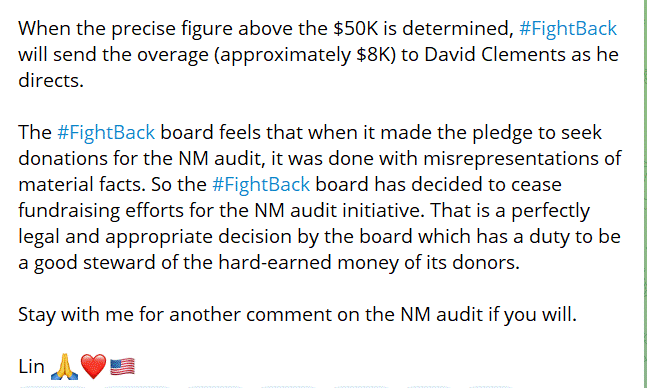Click the American flag emoji

(123, 367)
